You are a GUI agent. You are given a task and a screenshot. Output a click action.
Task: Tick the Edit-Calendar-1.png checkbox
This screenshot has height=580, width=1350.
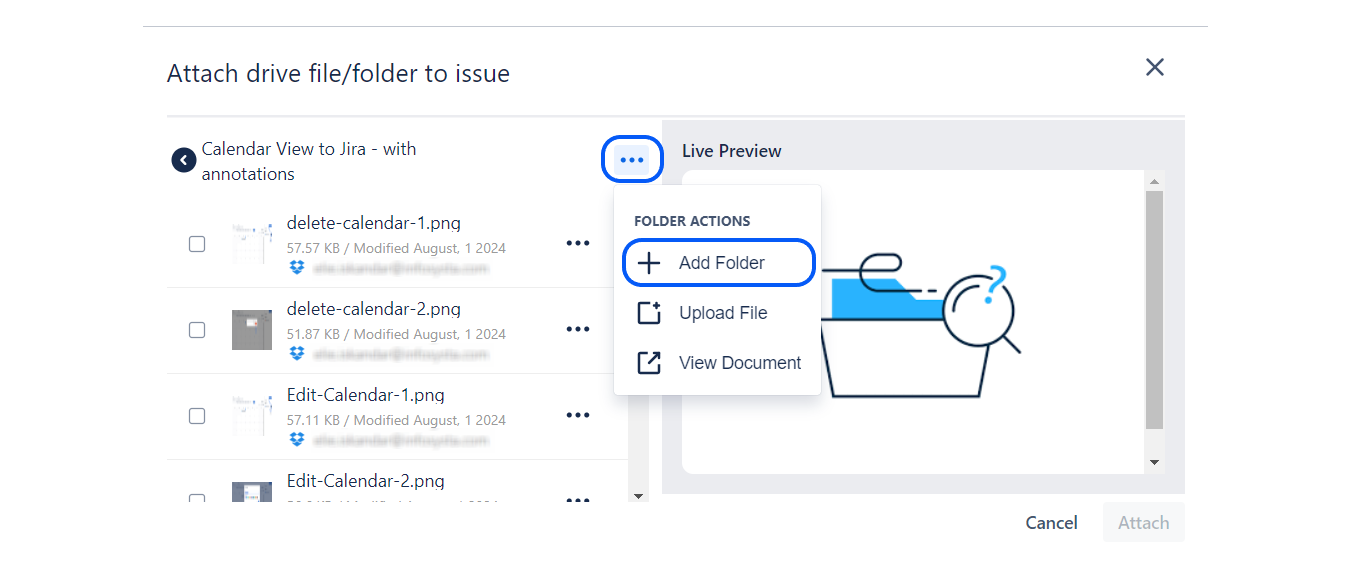197,416
